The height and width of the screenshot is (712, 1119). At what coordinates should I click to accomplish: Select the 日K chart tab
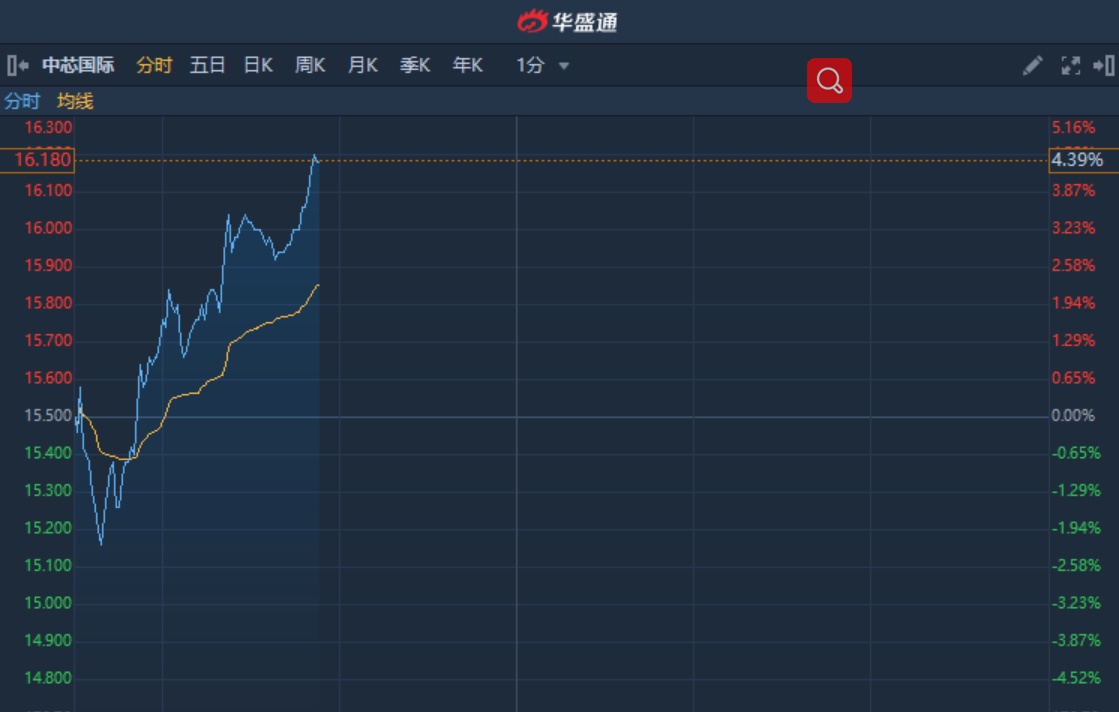(x=258, y=66)
